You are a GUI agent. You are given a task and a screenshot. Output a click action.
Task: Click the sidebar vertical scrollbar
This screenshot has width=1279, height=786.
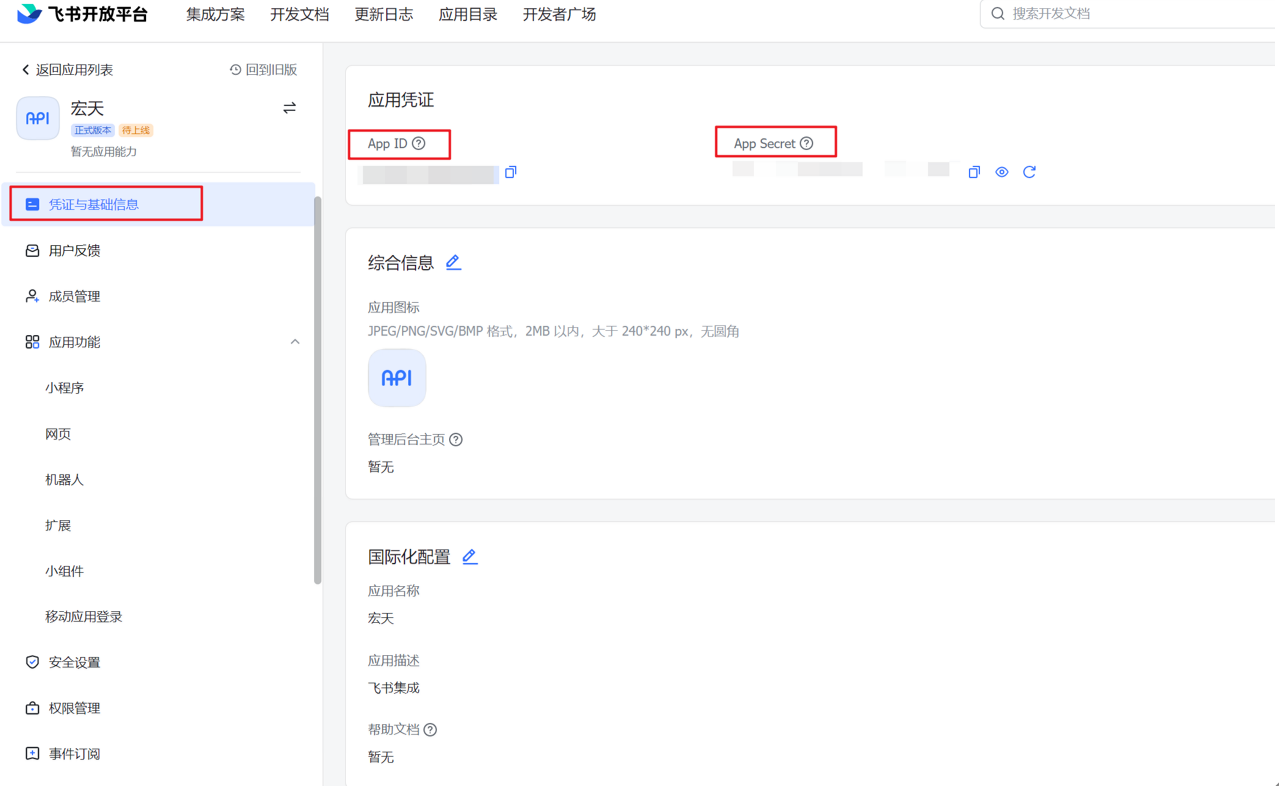pyautogui.click(x=318, y=390)
